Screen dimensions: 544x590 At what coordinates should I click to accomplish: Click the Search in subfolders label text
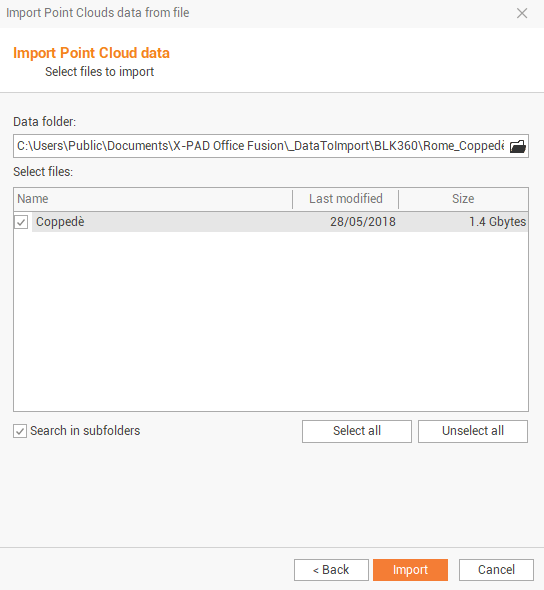85,431
